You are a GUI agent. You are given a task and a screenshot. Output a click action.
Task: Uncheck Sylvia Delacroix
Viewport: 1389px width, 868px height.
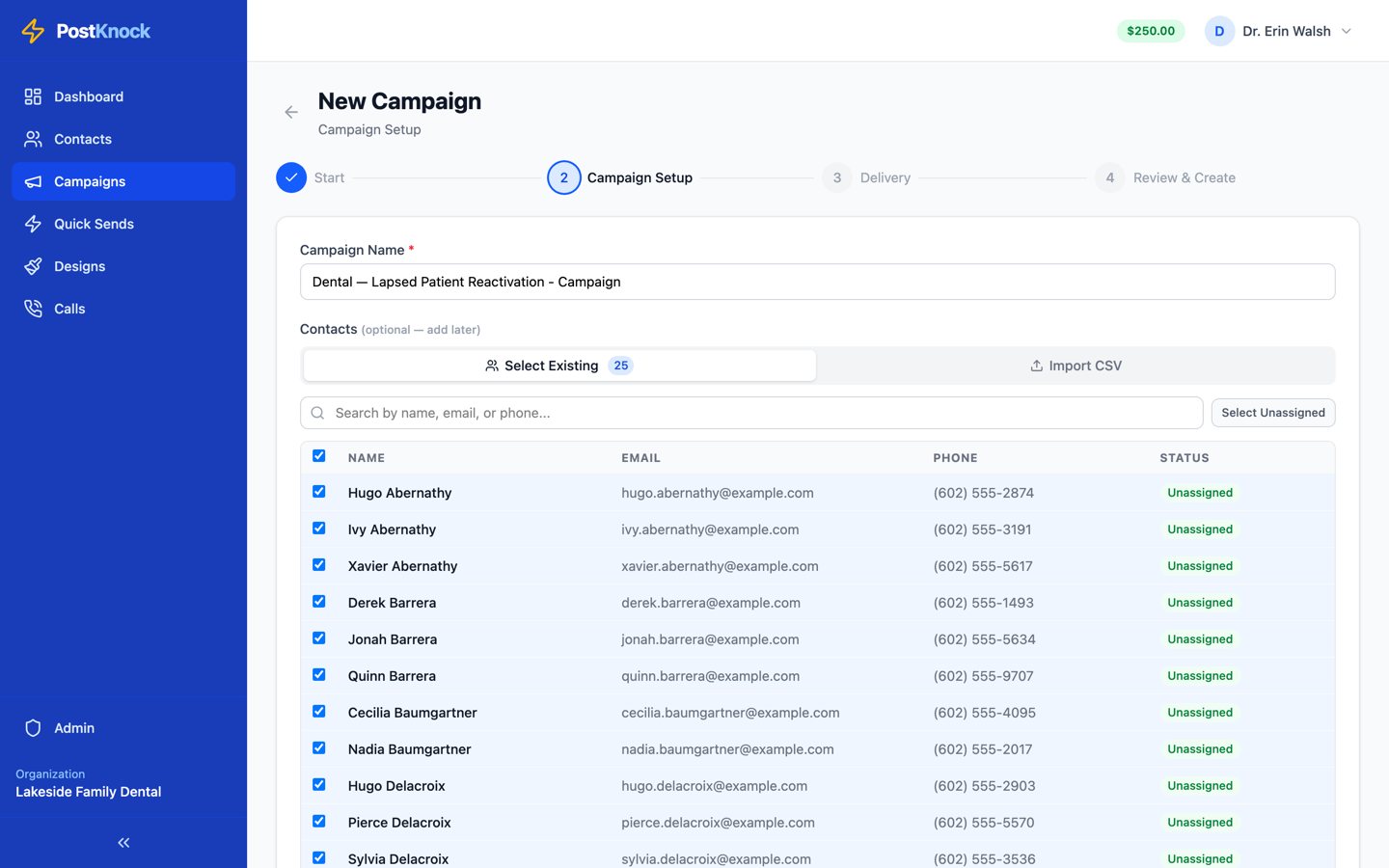click(x=319, y=858)
